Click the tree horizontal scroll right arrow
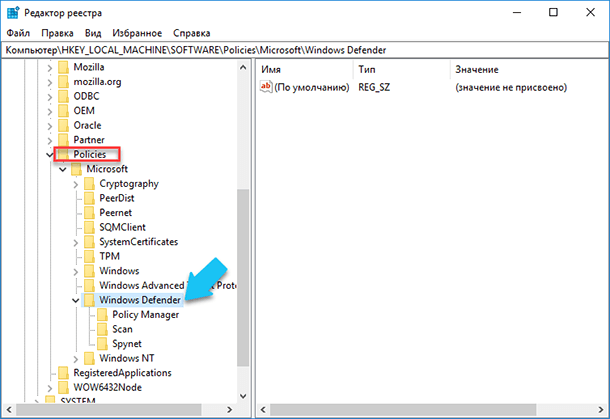This screenshot has height=419, width=610. tap(230, 409)
